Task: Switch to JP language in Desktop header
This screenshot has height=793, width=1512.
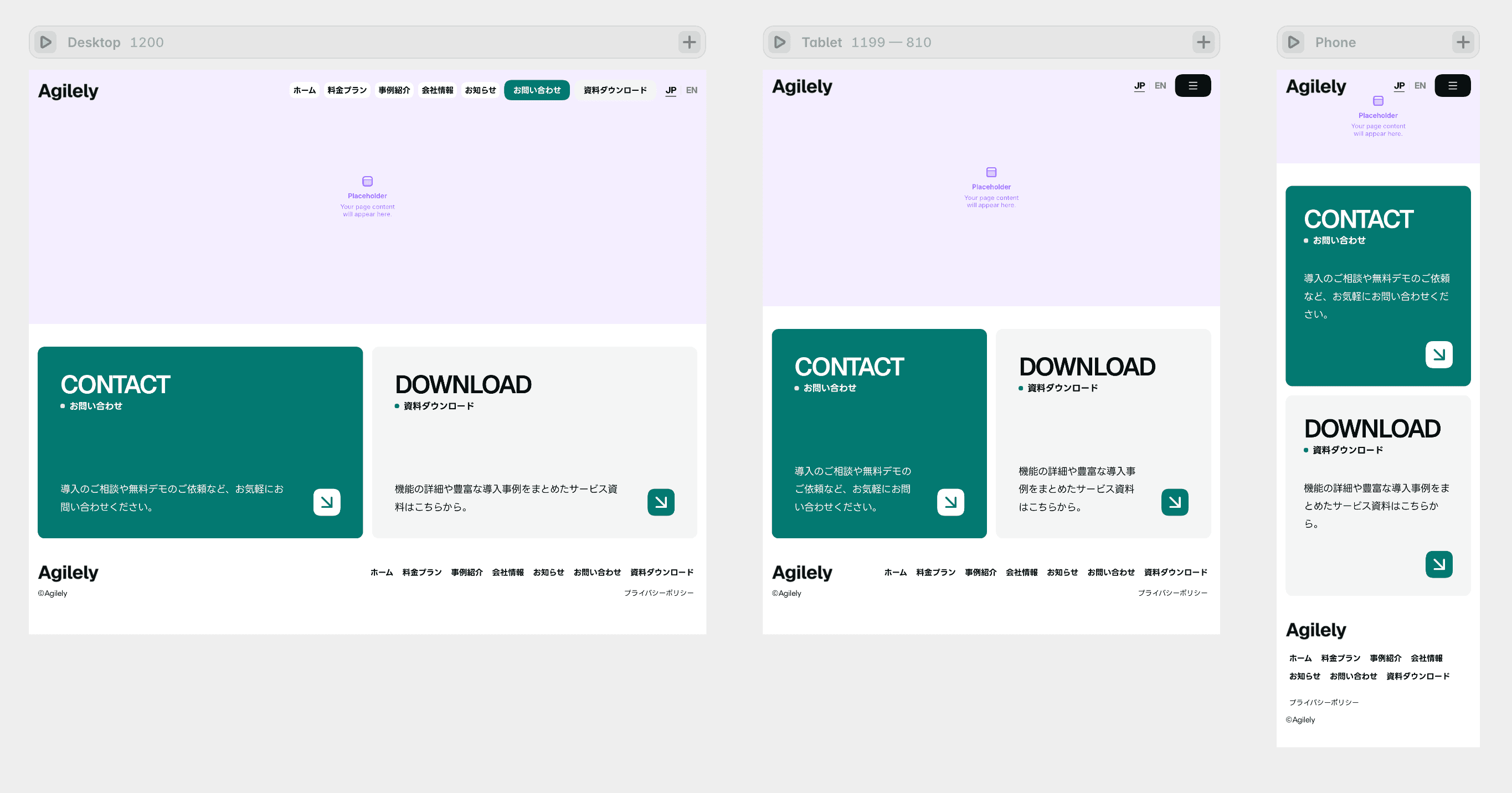Action: 670,90
